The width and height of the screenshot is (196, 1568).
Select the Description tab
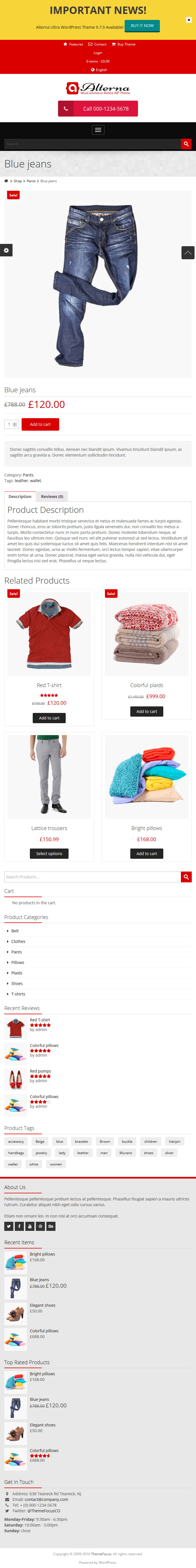coord(20,496)
